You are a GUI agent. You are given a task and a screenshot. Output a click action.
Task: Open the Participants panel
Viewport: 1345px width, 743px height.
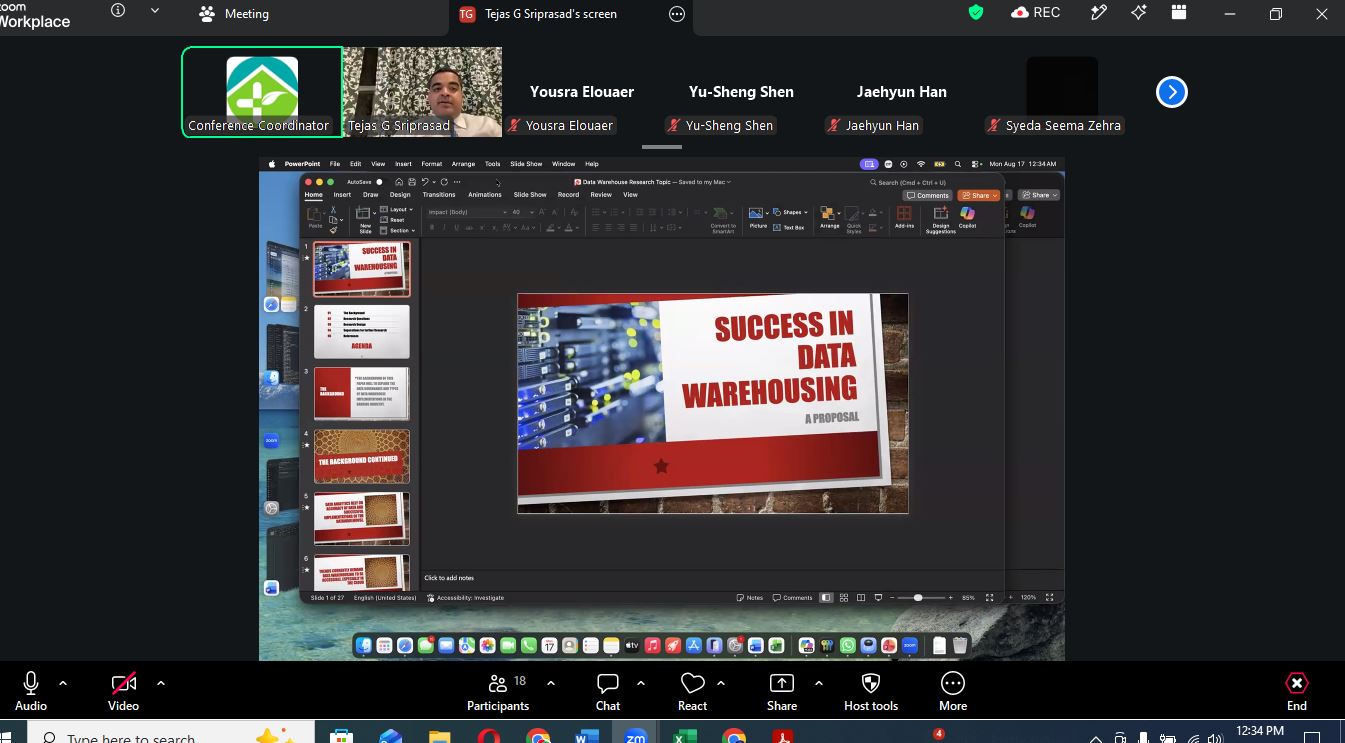(x=498, y=691)
